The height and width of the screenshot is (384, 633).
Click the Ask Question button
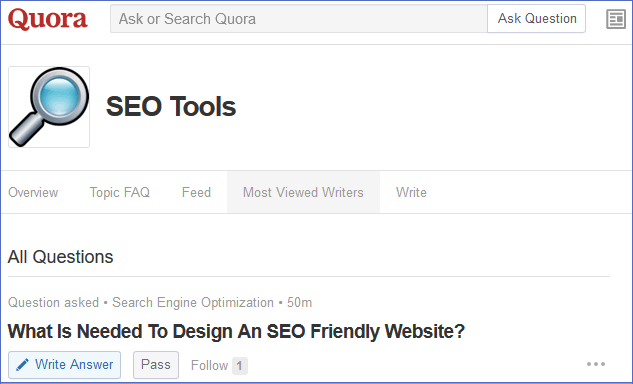pyautogui.click(x=537, y=19)
